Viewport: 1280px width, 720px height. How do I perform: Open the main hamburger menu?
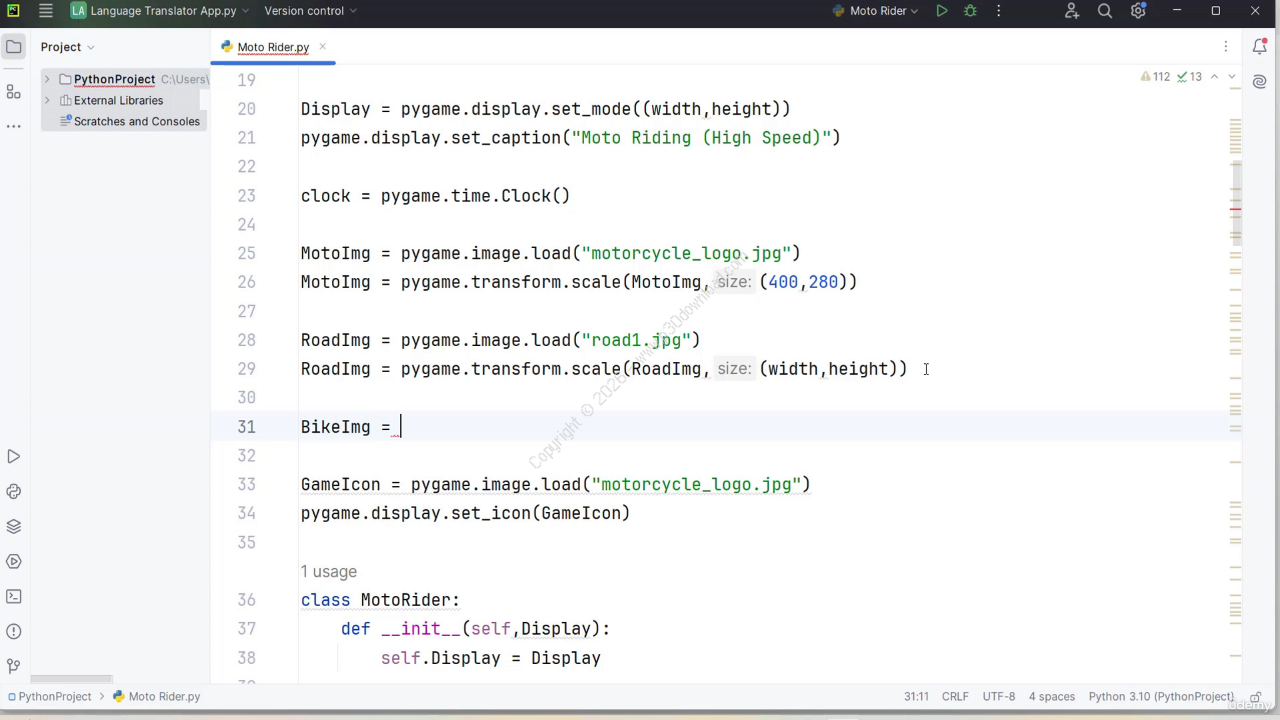click(x=46, y=11)
